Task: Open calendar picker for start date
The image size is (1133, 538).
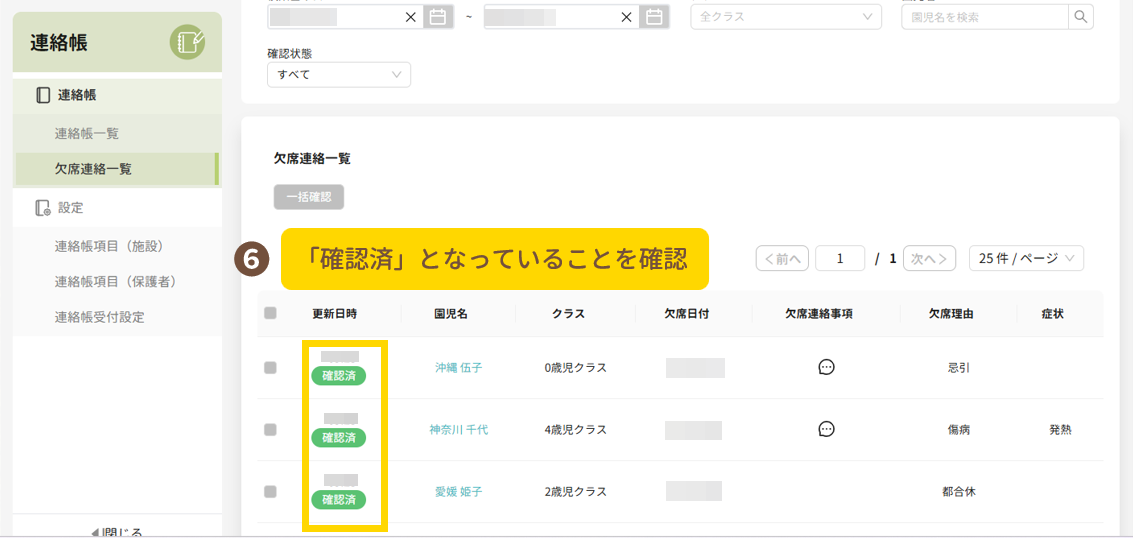Action: 438,17
